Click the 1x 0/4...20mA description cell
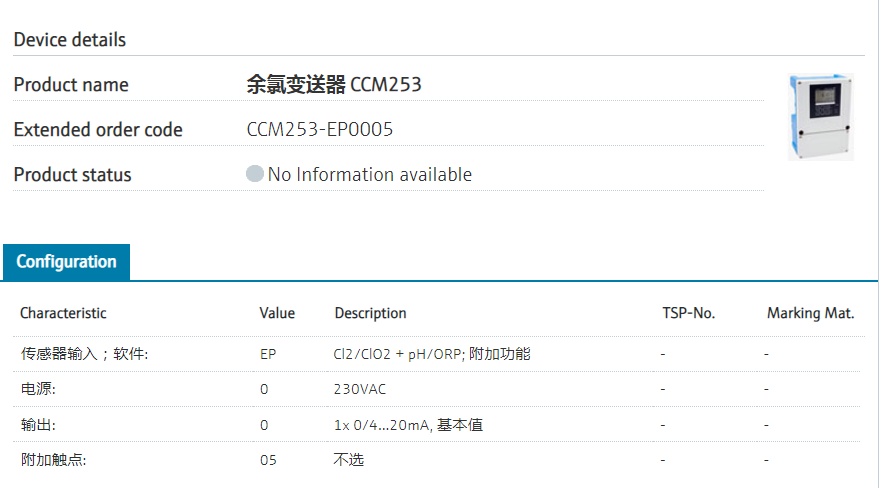 tap(408, 425)
